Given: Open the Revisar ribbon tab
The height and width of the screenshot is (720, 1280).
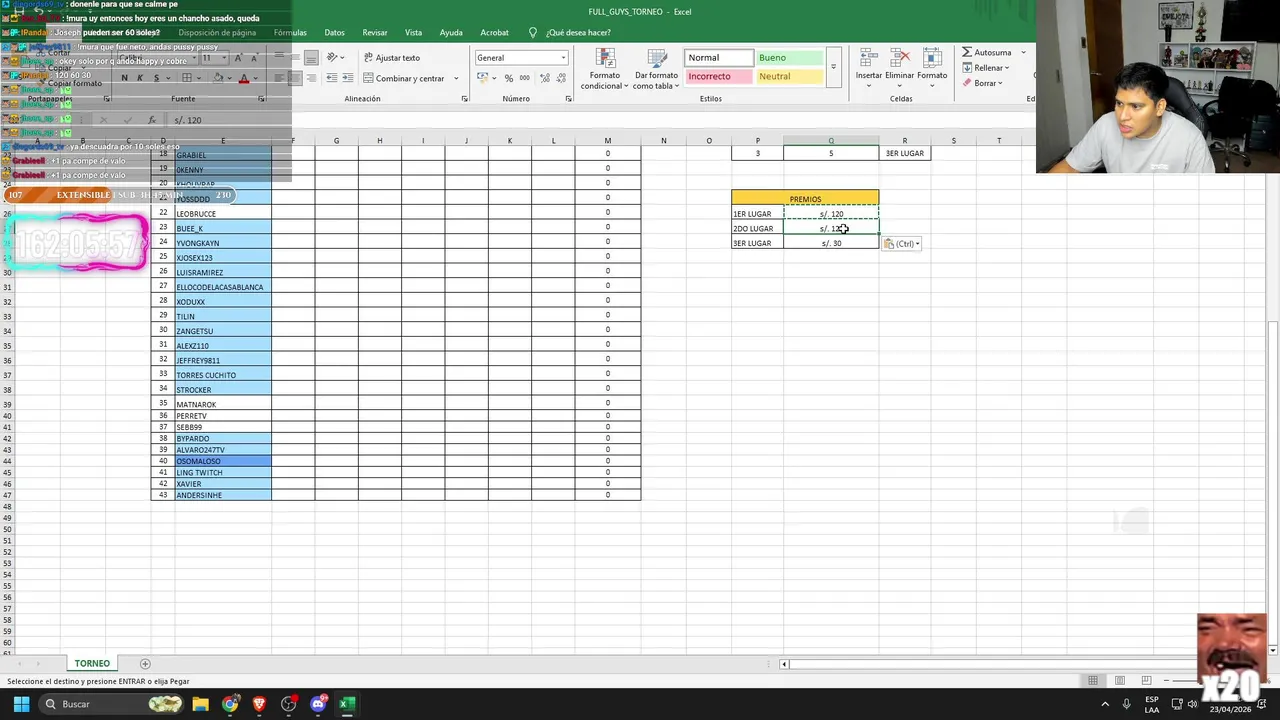Looking at the screenshot, I should click(375, 32).
